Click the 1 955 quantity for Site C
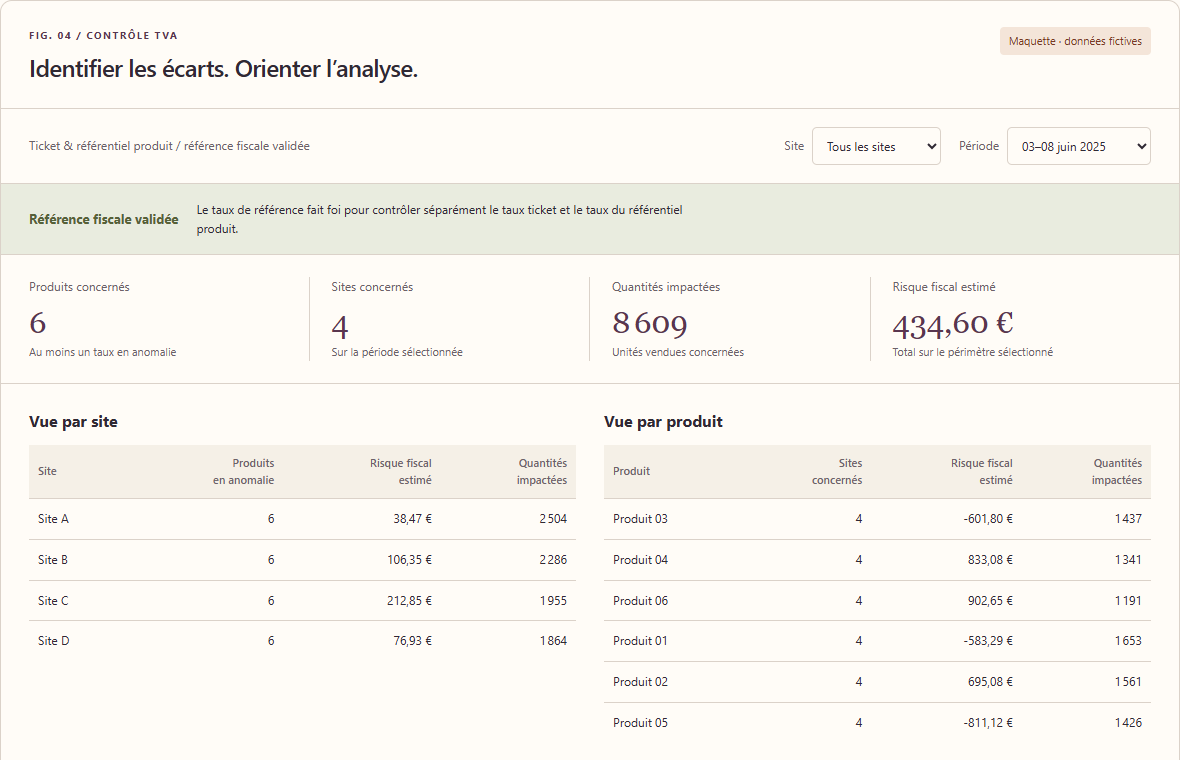The height and width of the screenshot is (760, 1180). 553,600
